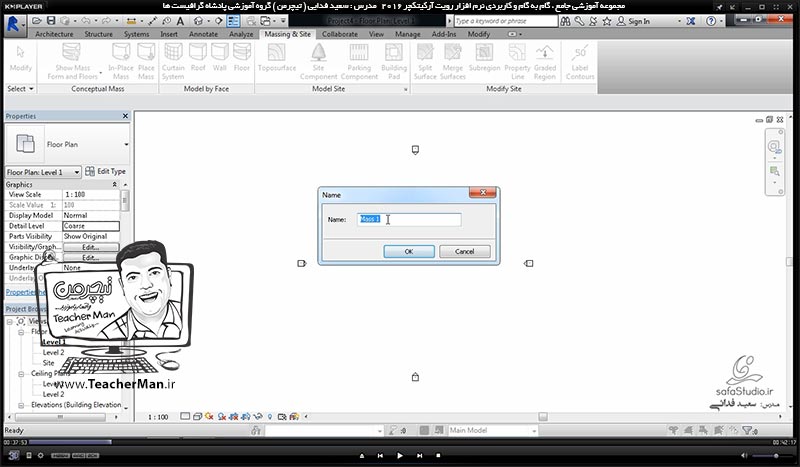The height and width of the screenshot is (467, 800).
Task: Select the Wall by face tool
Action: pyautogui.click(x=220, y=57)
